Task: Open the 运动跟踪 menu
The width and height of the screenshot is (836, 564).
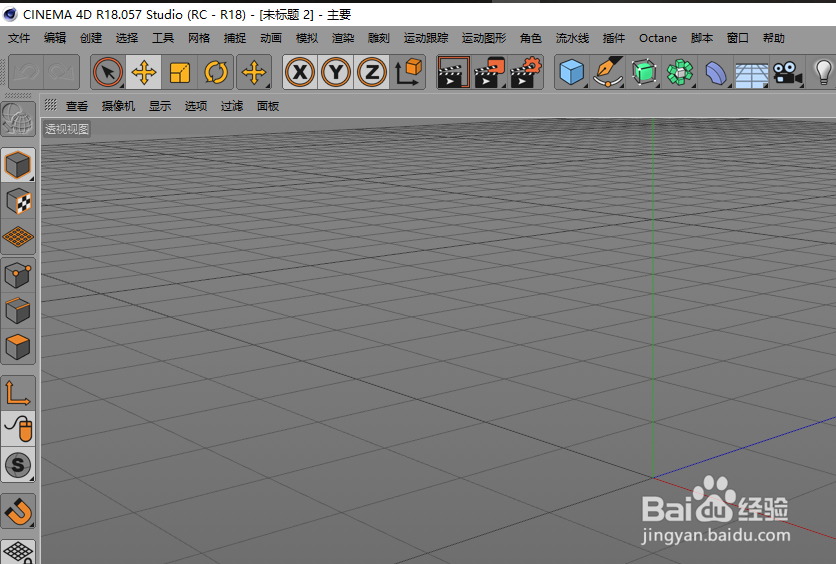Action: (425, 38)
